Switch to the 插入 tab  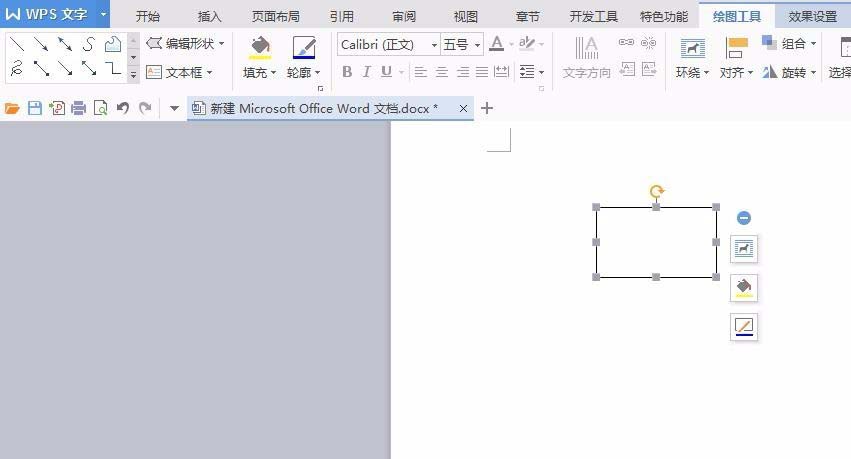click(x=209, y=16)
